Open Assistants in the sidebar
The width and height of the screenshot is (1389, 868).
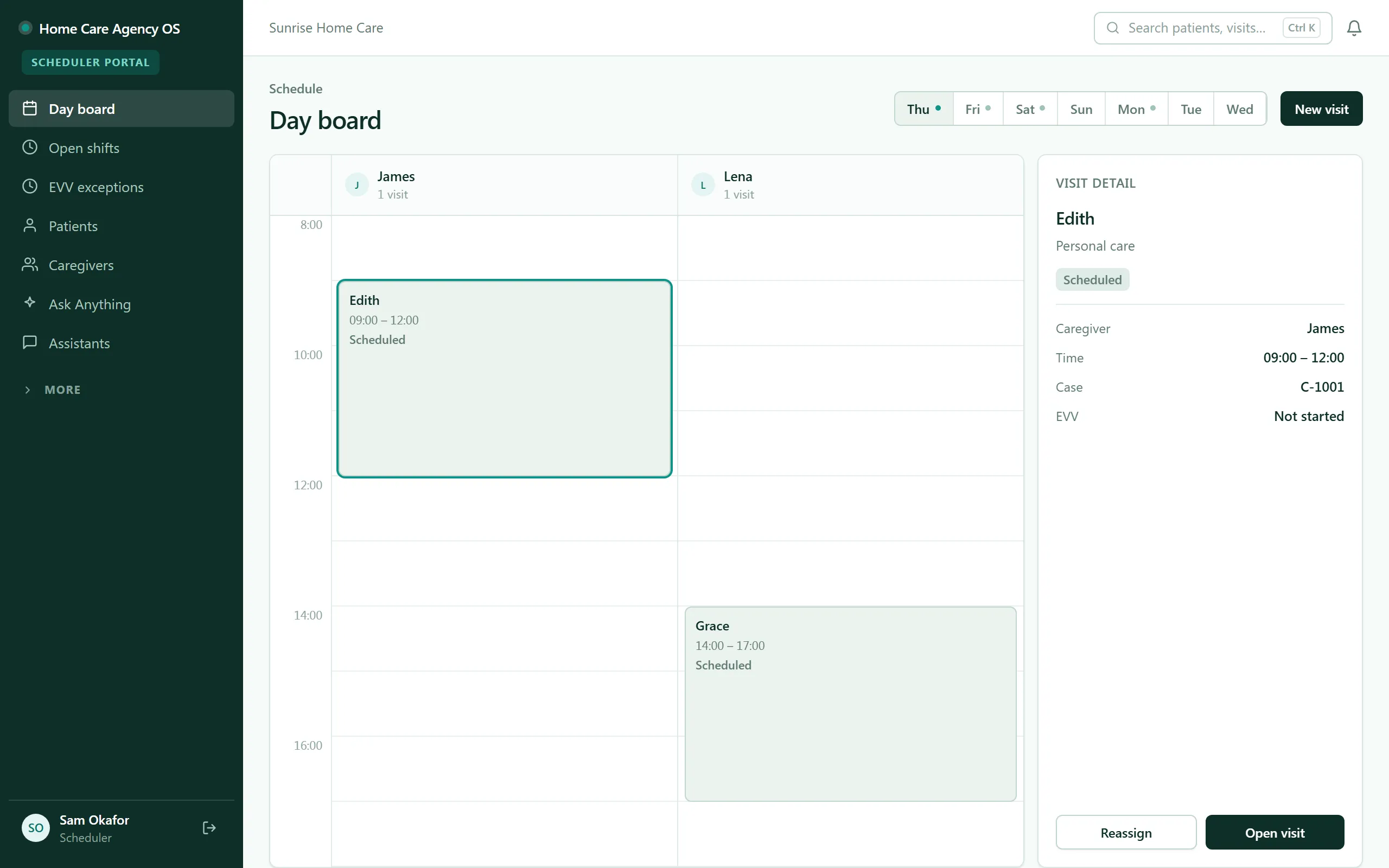pos(121,343)
